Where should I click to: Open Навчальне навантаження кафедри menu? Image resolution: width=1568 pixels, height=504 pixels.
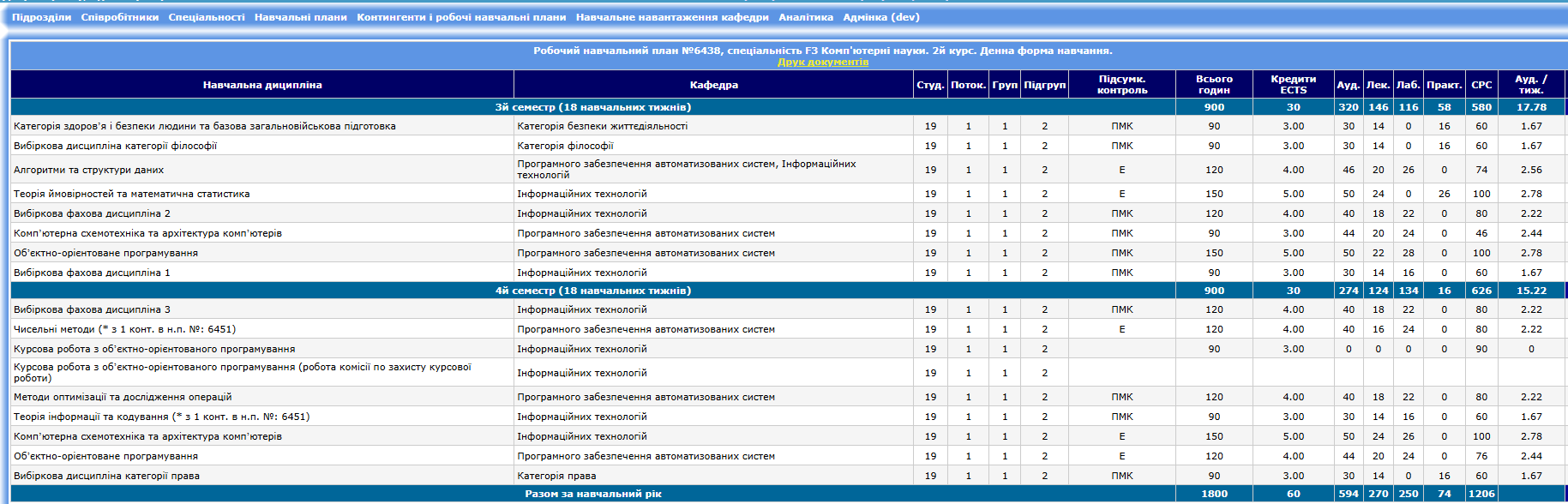tap(672, 17)
